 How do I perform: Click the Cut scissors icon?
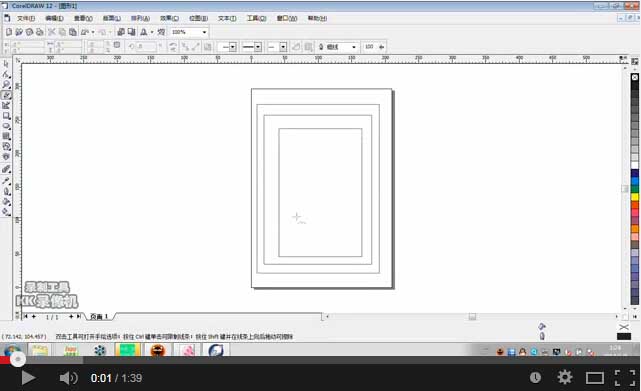point(52,32)
